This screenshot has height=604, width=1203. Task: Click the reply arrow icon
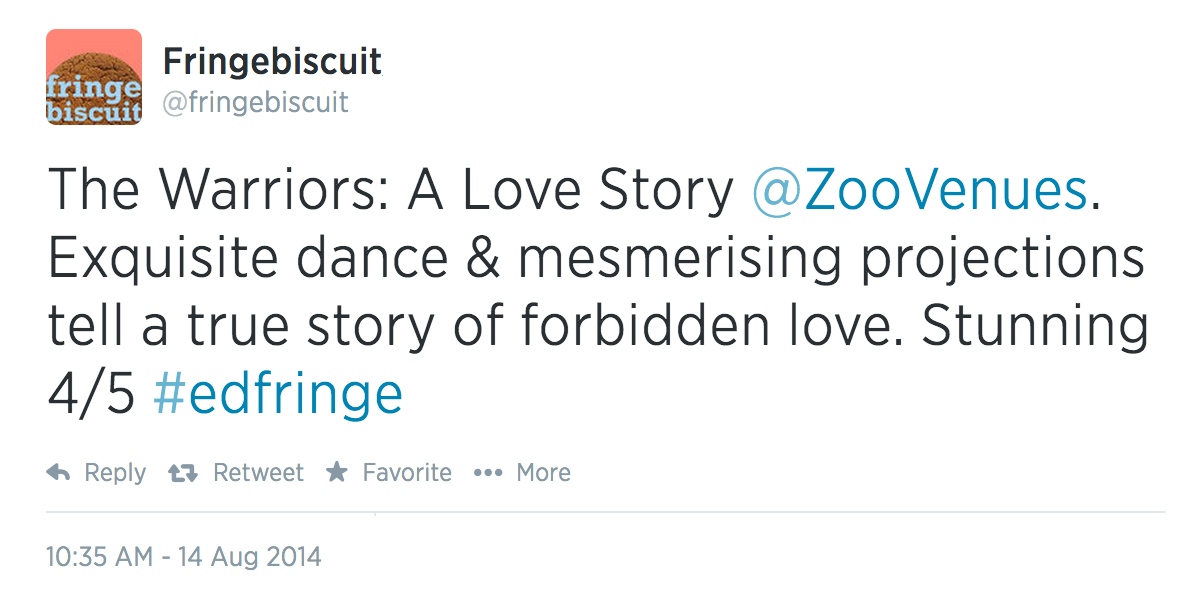pos(58,473)
